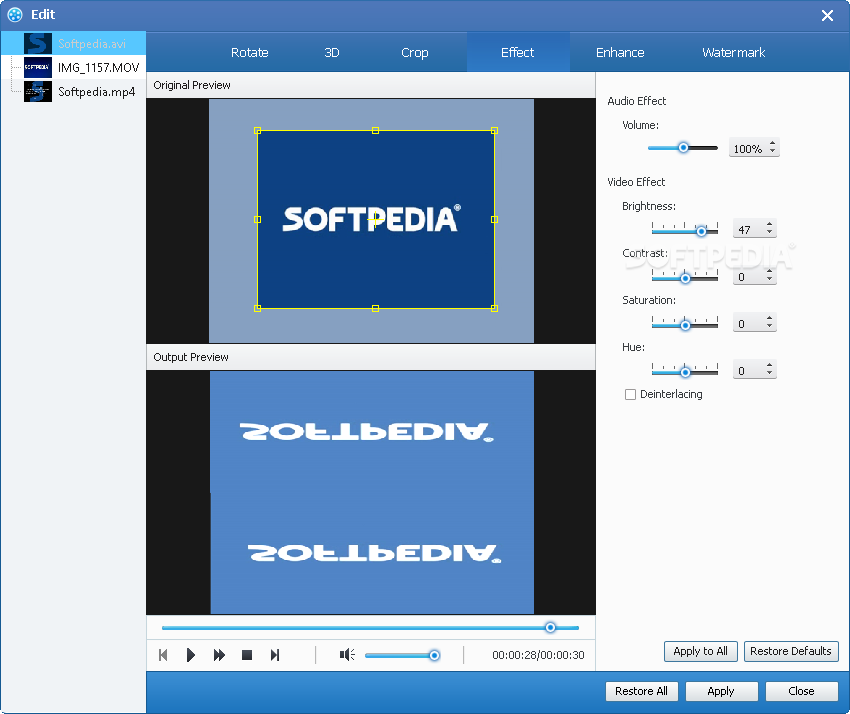Click the Restore All button
The width and height of the screenshot is (850, 714).
click(x=641, y=691)
